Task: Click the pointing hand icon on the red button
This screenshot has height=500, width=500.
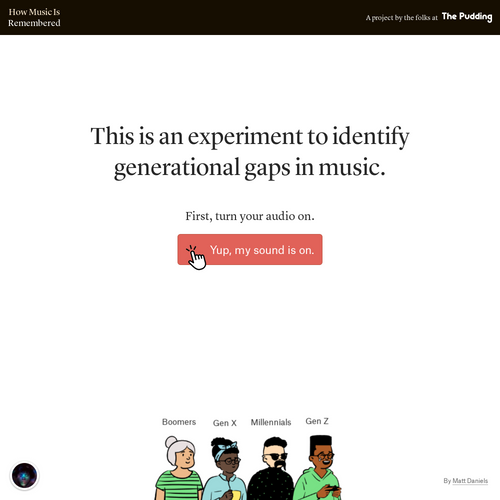Action: [196, 257]
